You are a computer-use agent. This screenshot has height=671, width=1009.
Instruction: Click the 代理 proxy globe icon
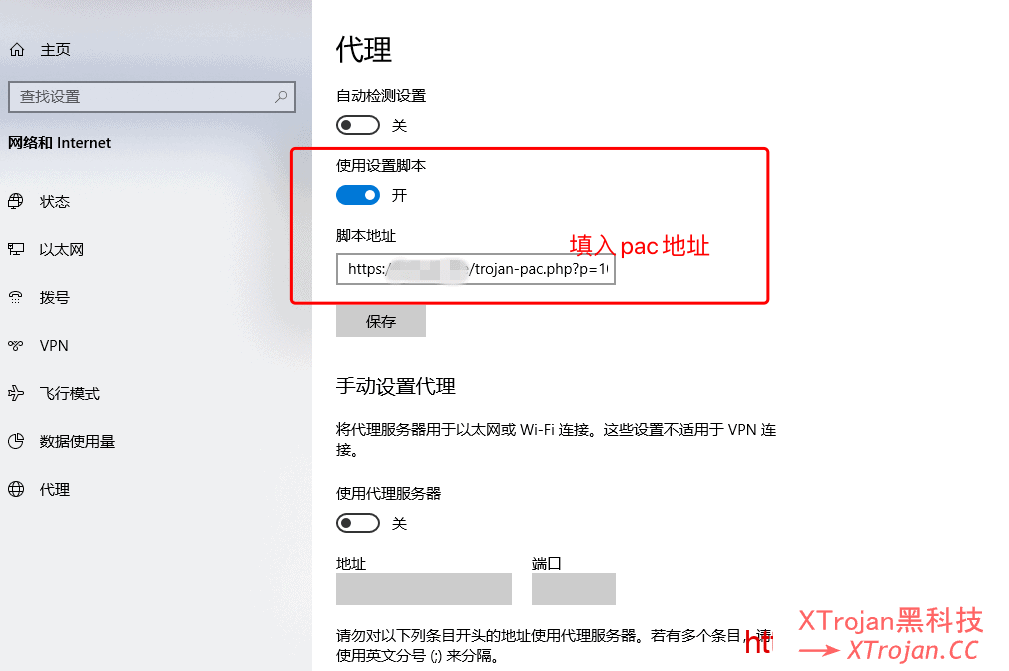tap(16, 490)
